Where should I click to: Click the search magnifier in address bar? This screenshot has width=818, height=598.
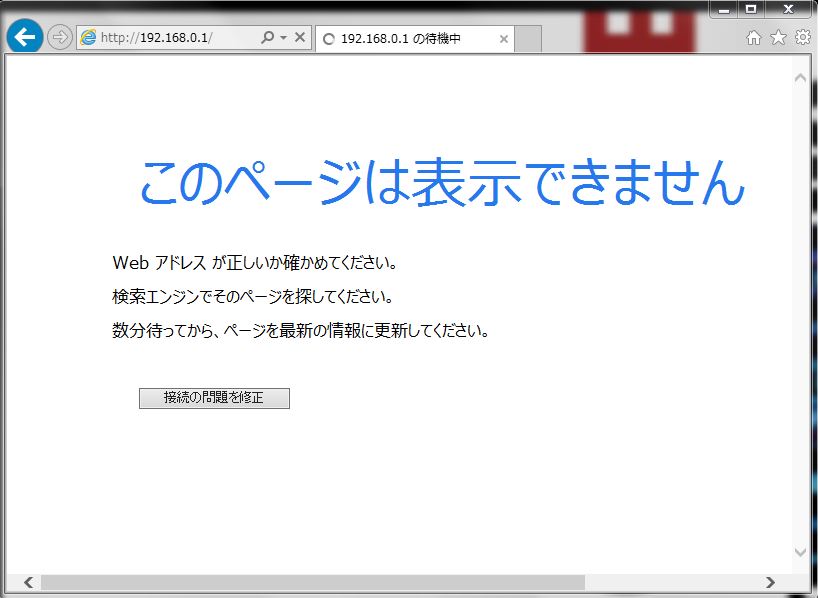(268, 37)
